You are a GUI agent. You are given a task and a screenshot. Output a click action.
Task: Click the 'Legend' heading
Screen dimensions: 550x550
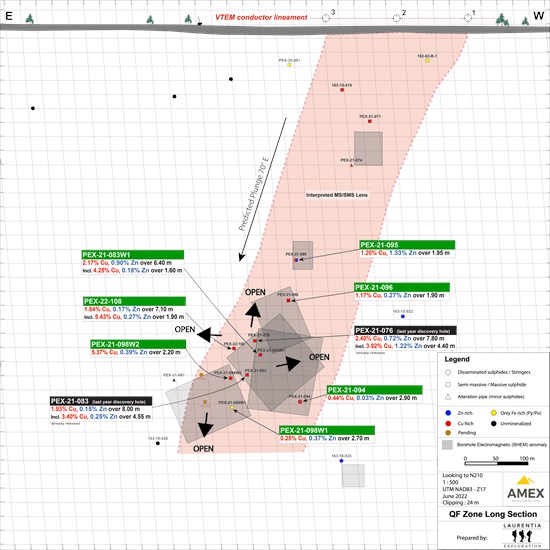[457, 359]
